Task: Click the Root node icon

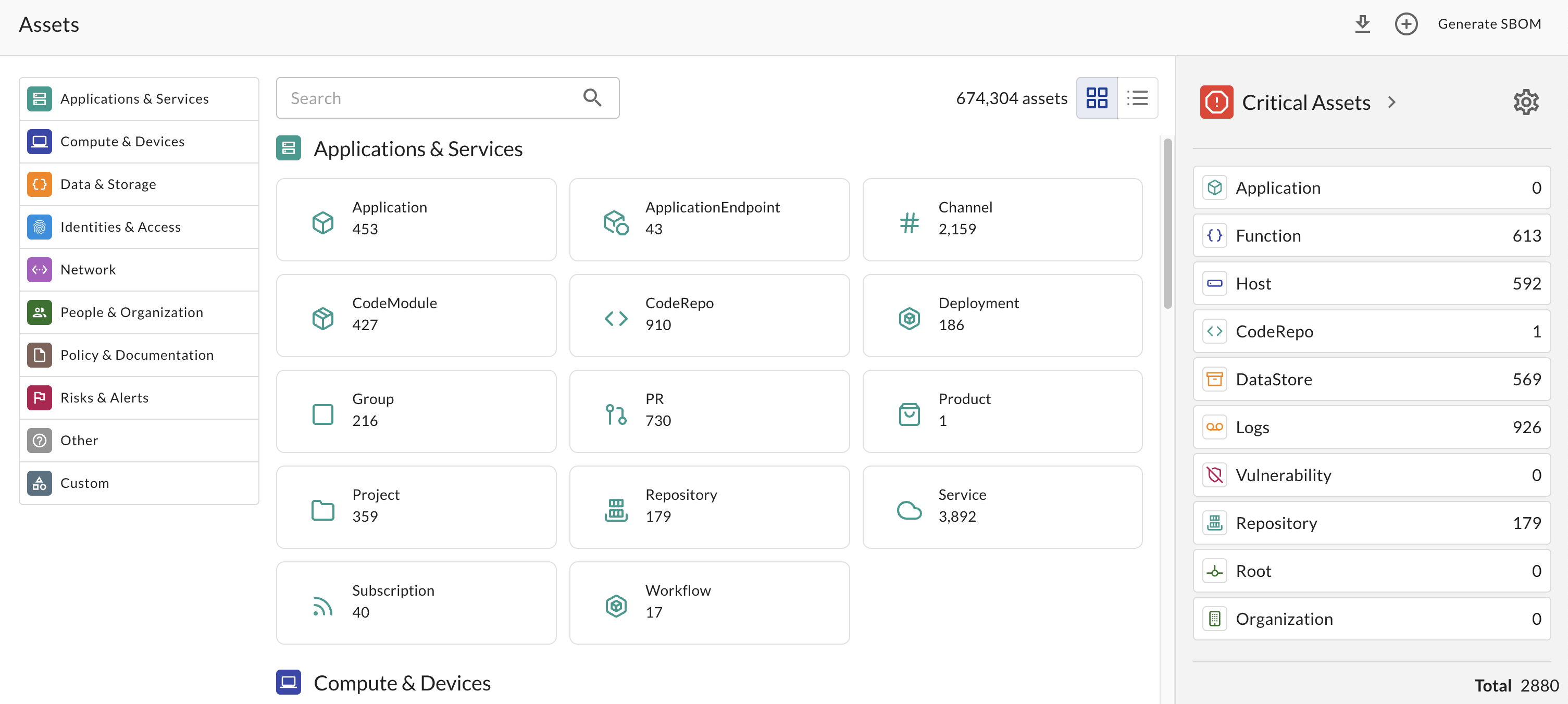Action: pos(1214,571)
